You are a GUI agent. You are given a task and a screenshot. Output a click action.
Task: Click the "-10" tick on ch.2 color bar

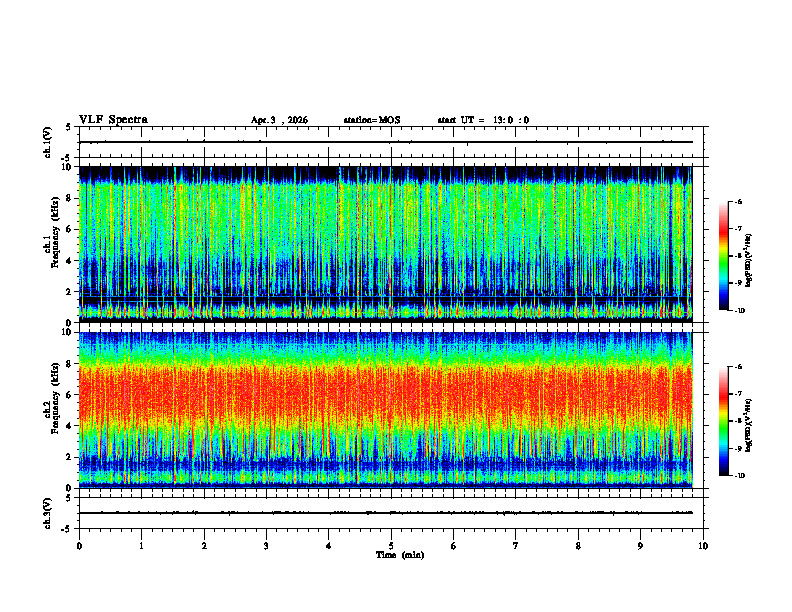(740, 476)
